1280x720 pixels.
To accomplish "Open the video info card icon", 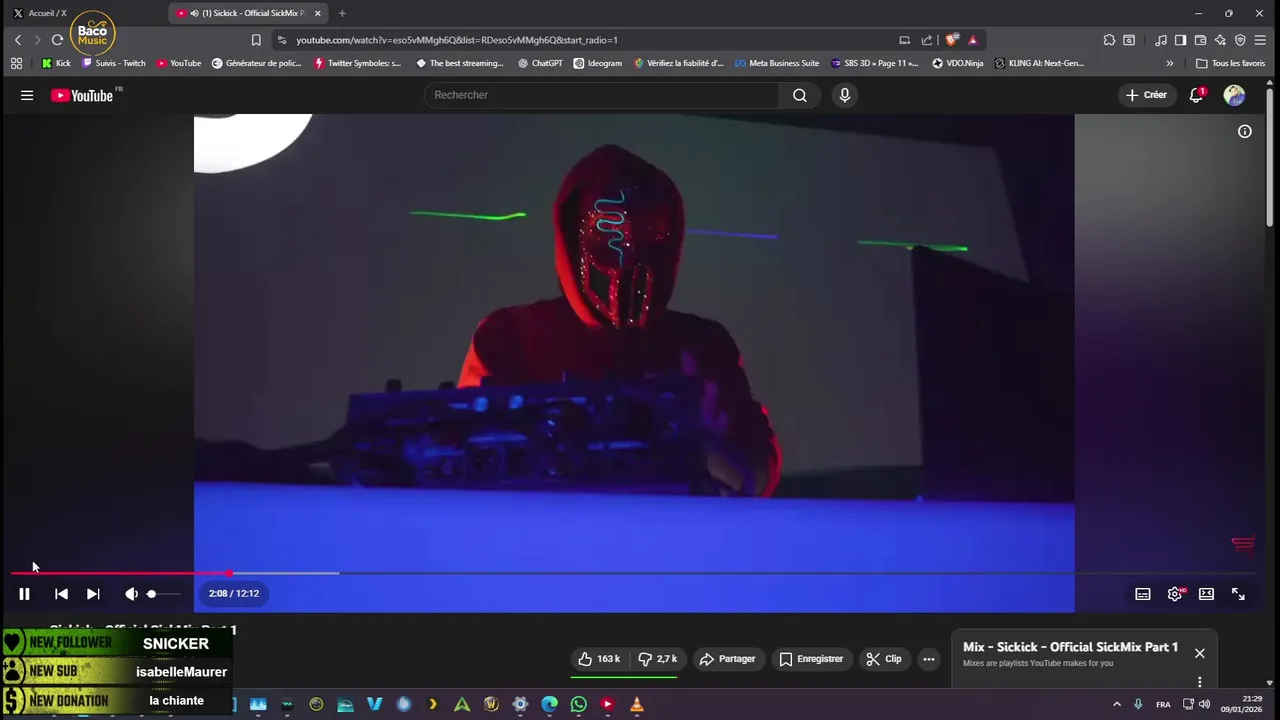I will pyautogui.click(x=1245, y=131).
